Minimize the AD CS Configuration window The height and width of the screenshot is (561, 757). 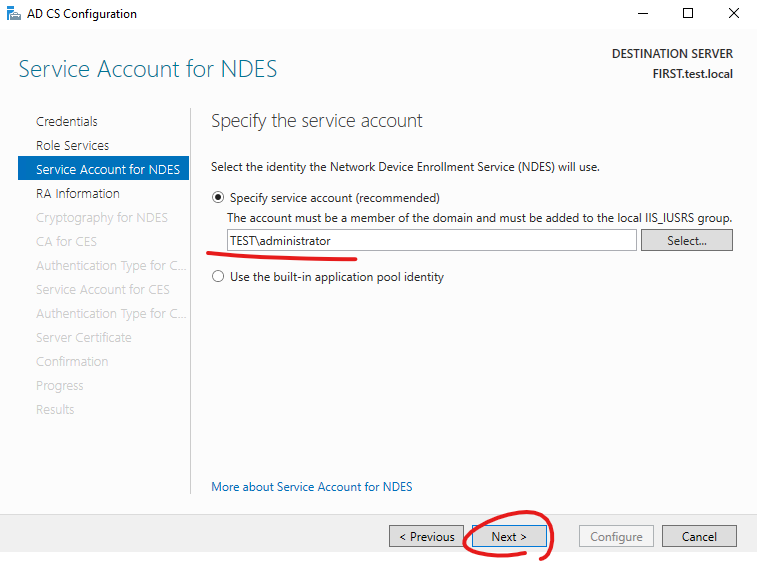tap(643, 14)
